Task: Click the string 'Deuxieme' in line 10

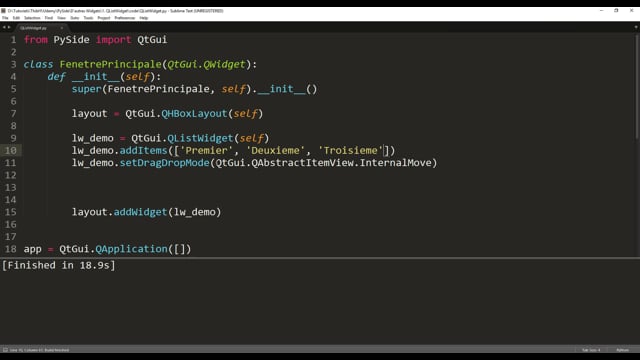Action: pyautogui.click(x=275, y=151)
